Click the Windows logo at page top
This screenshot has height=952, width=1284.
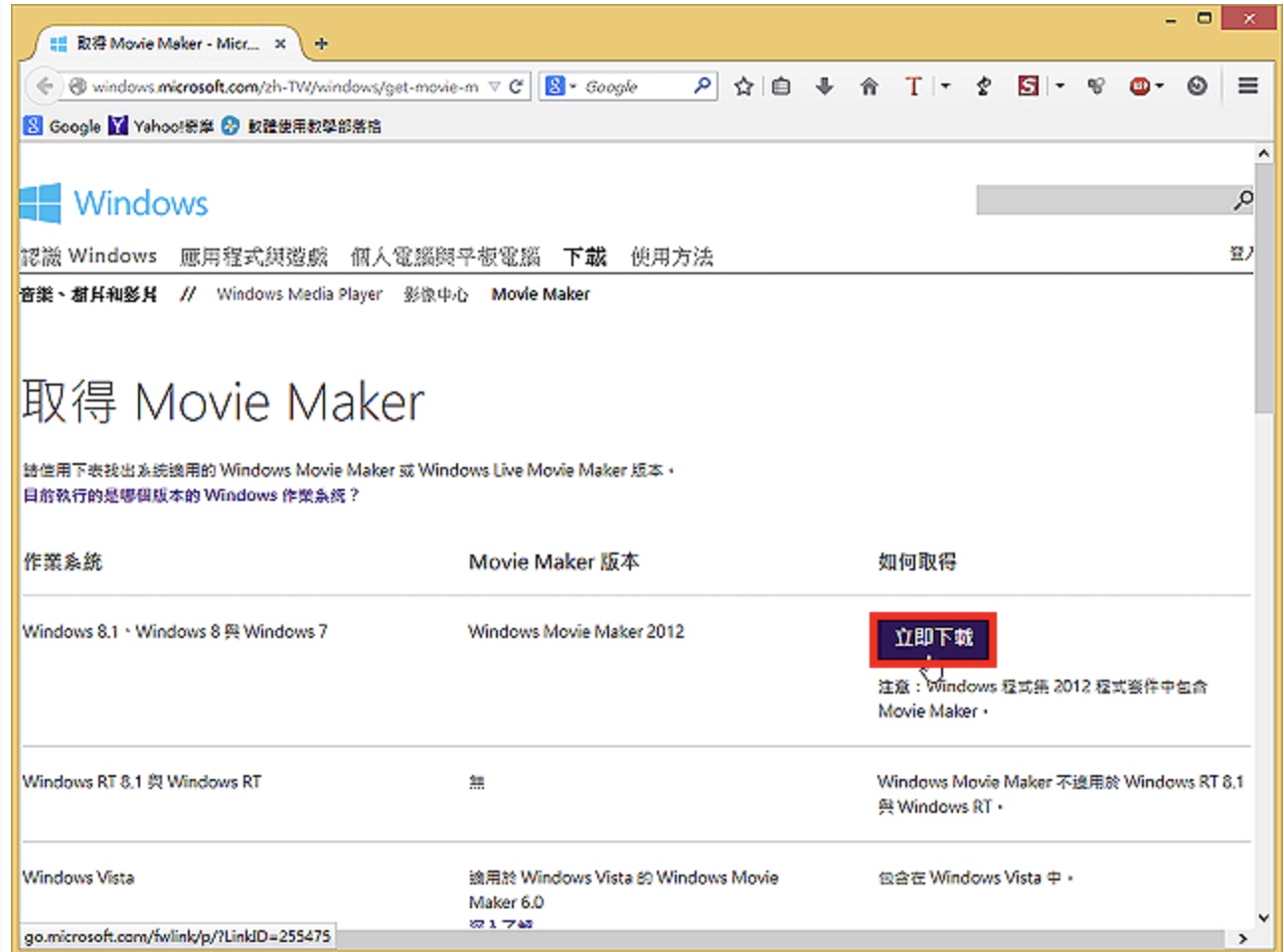(113, 203)
